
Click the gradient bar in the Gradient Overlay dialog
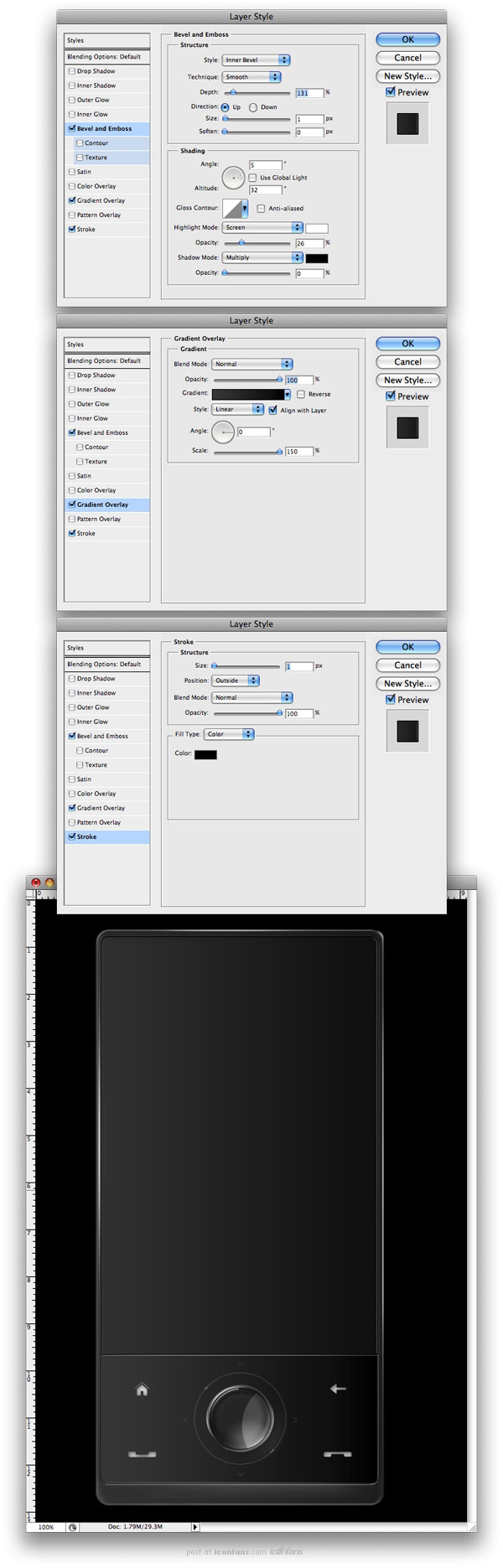248,394
